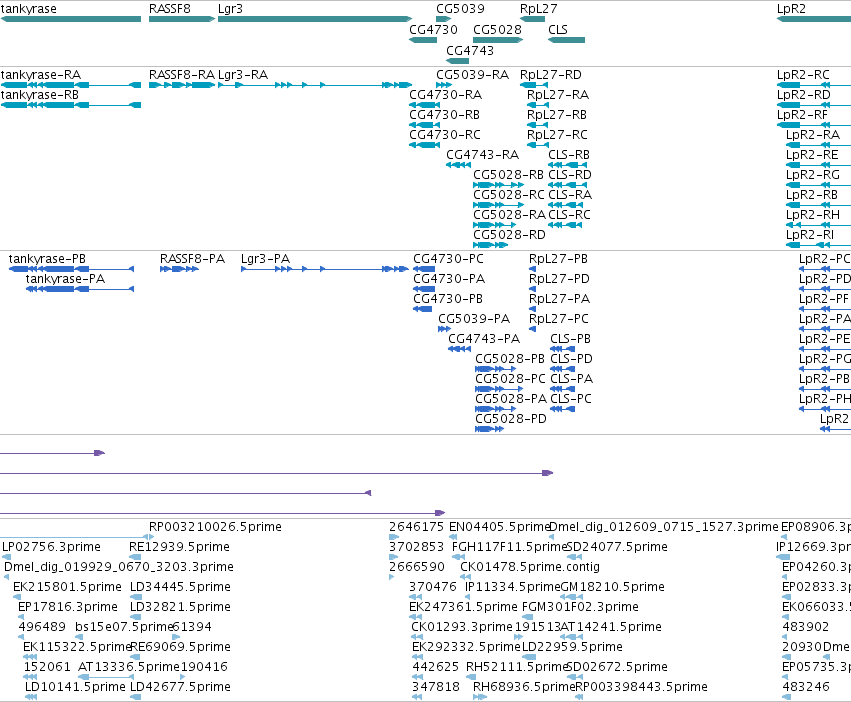Click protein tankyrase-PA
851x702 pixels.
[65, 279]
